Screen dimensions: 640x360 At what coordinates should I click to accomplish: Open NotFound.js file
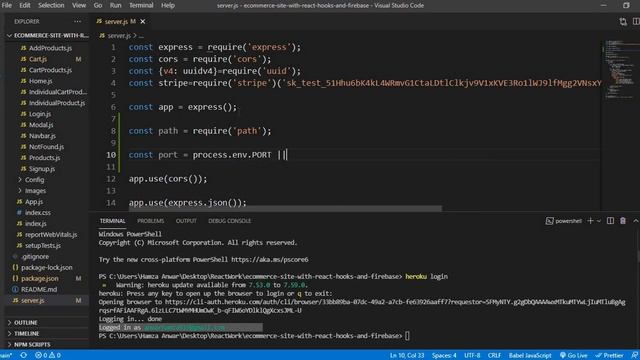pos(46,147)
